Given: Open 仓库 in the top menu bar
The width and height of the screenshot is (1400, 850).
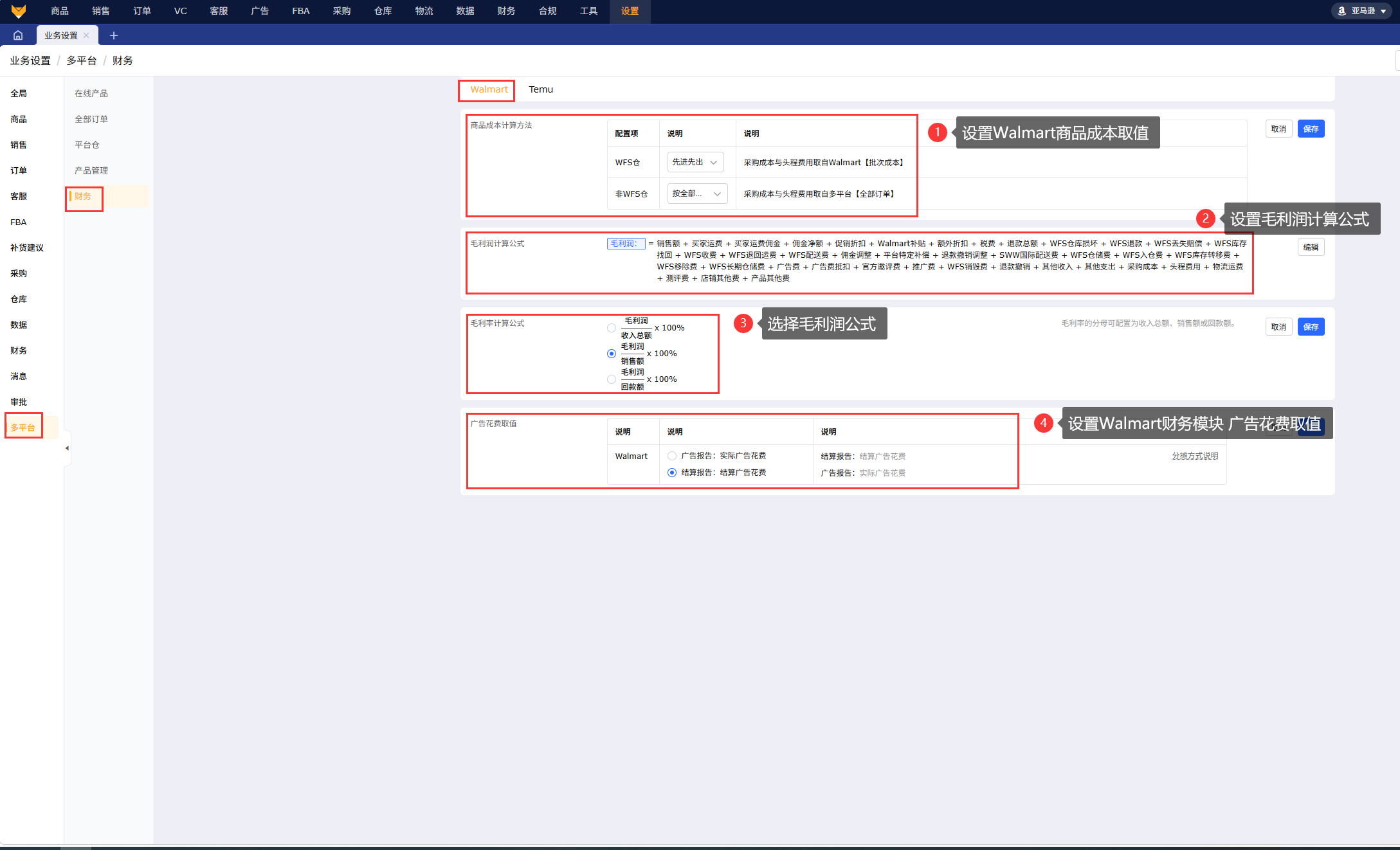Looking at the screenshot, I should 383,11.
